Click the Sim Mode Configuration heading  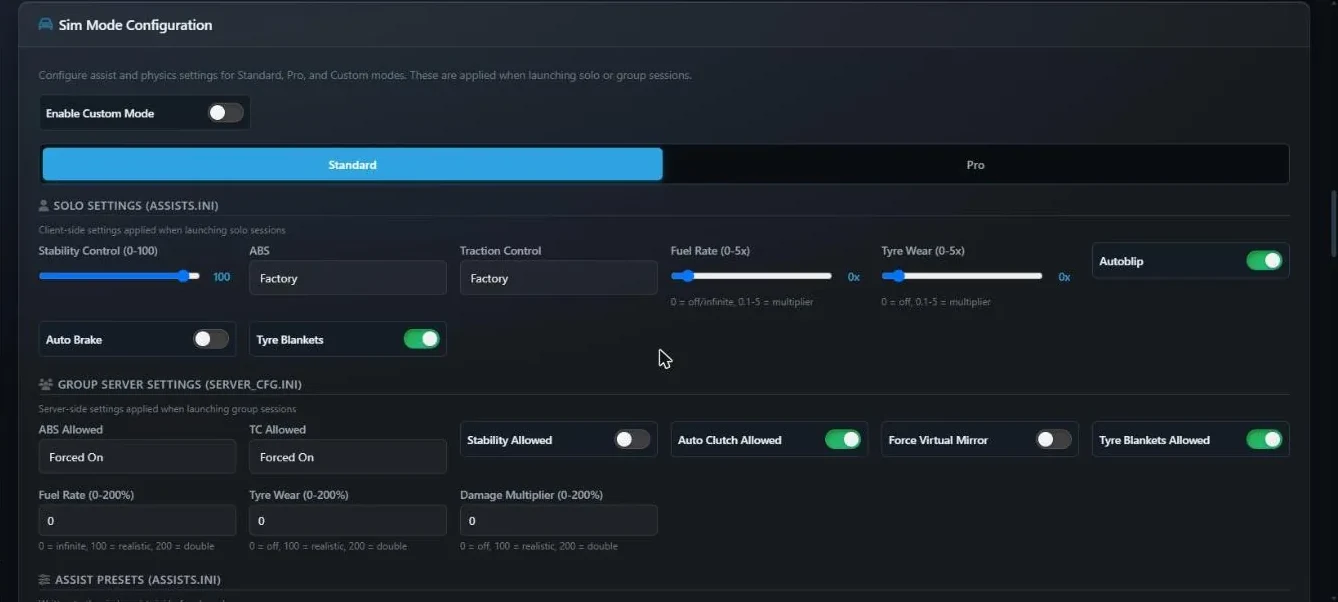pyautogui.click(x=135, y=25)
